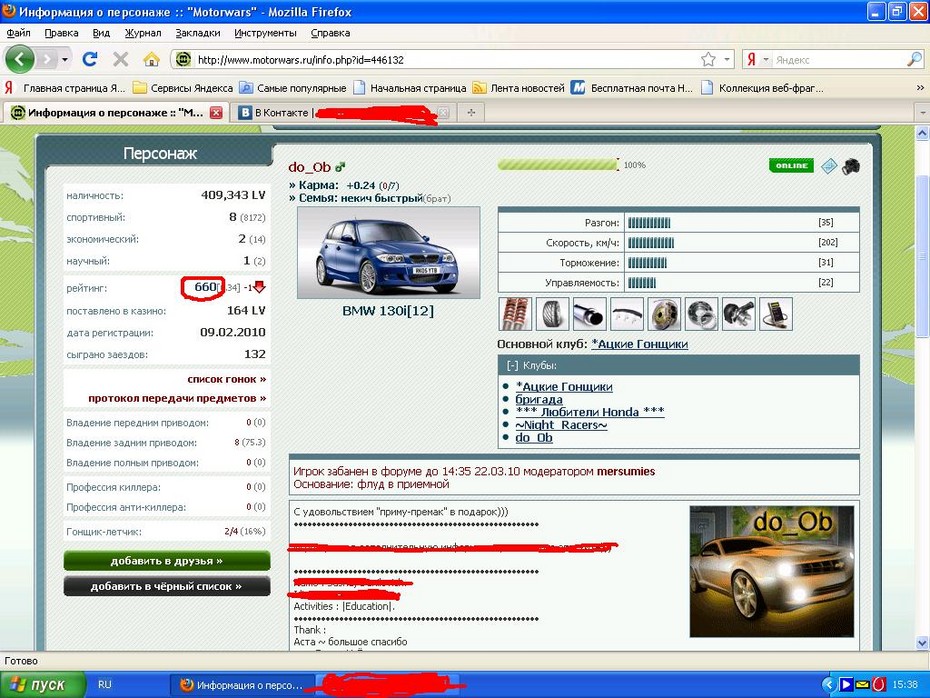
Task: Open *** Любители Honda *** club
Action: [590, 412]
